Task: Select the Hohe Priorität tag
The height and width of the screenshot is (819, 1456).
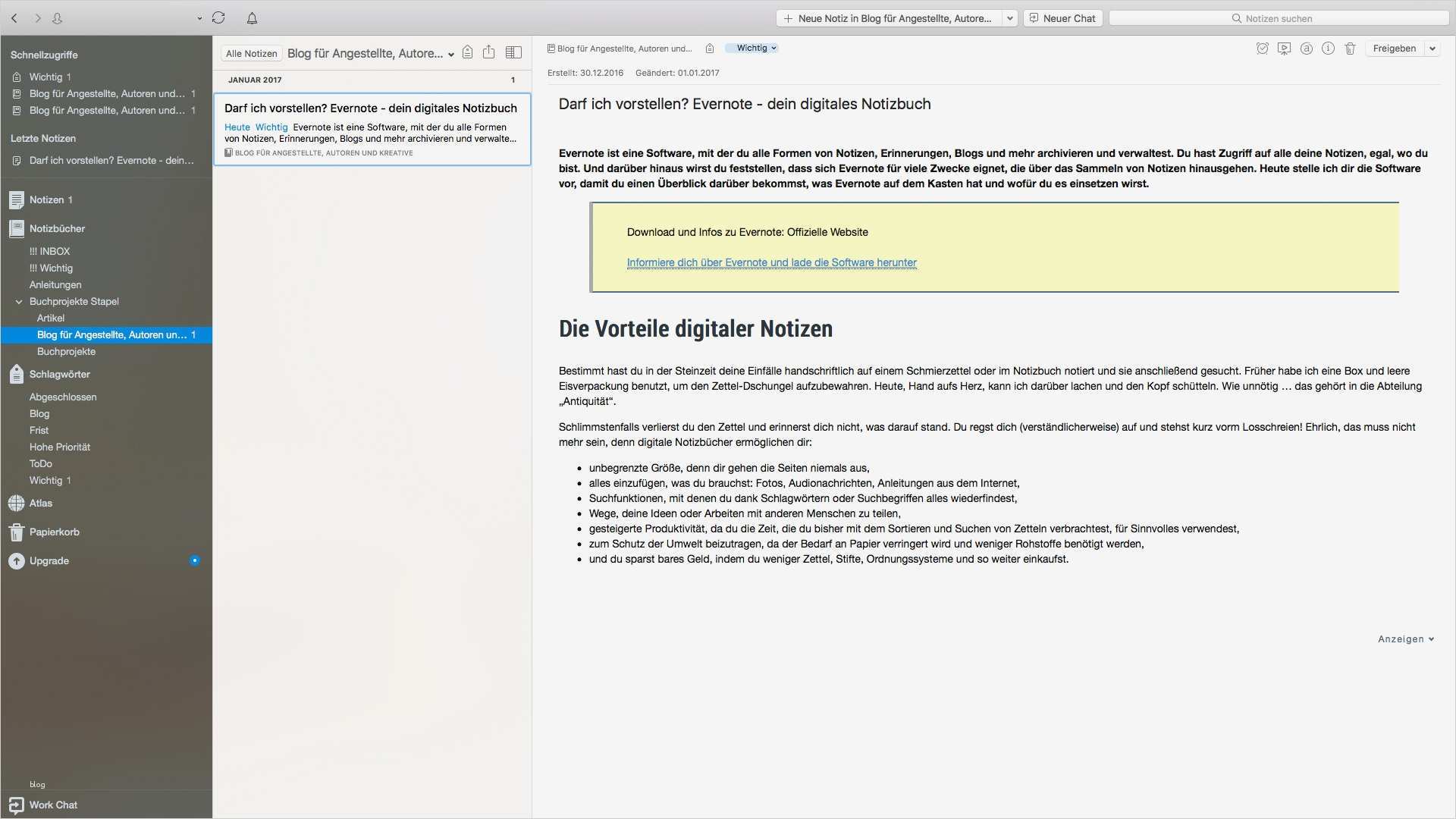Action: pos(59,447)
